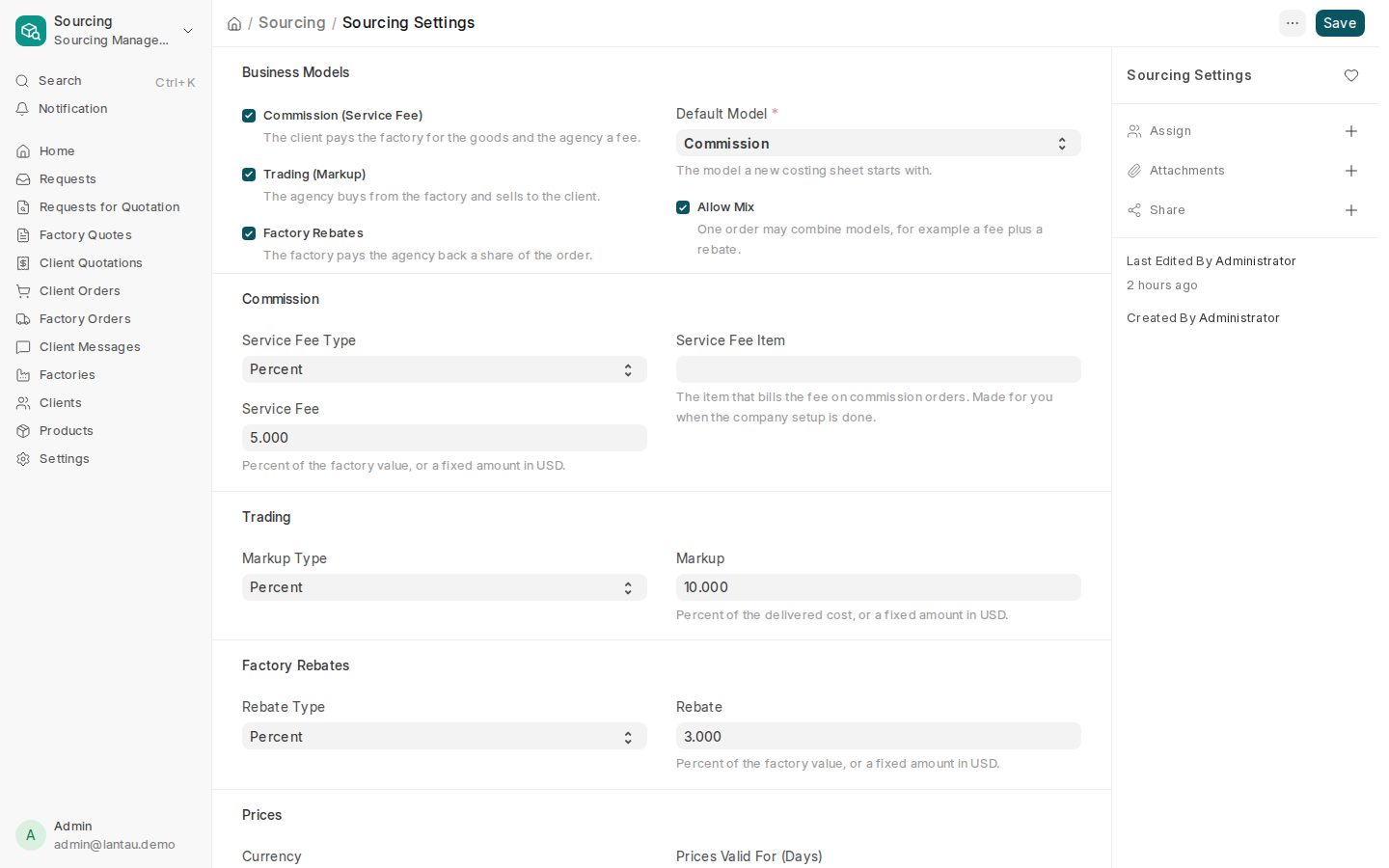The height and width of the screenshot is (868, 1389).
Task: Navigate to Clients in sidebar
Action: pos(105,403)
